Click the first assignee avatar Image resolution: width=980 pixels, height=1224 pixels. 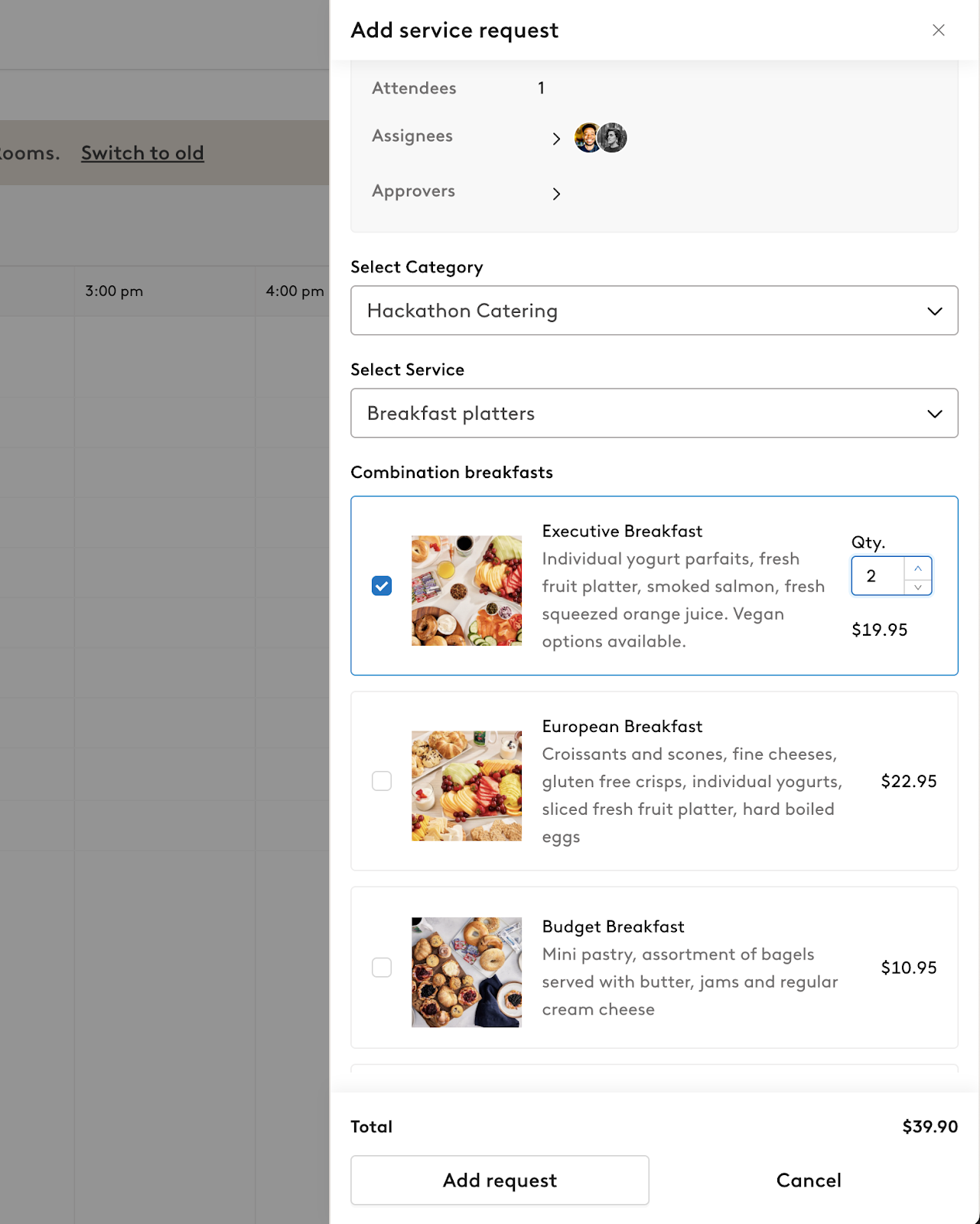click(587, 138)
